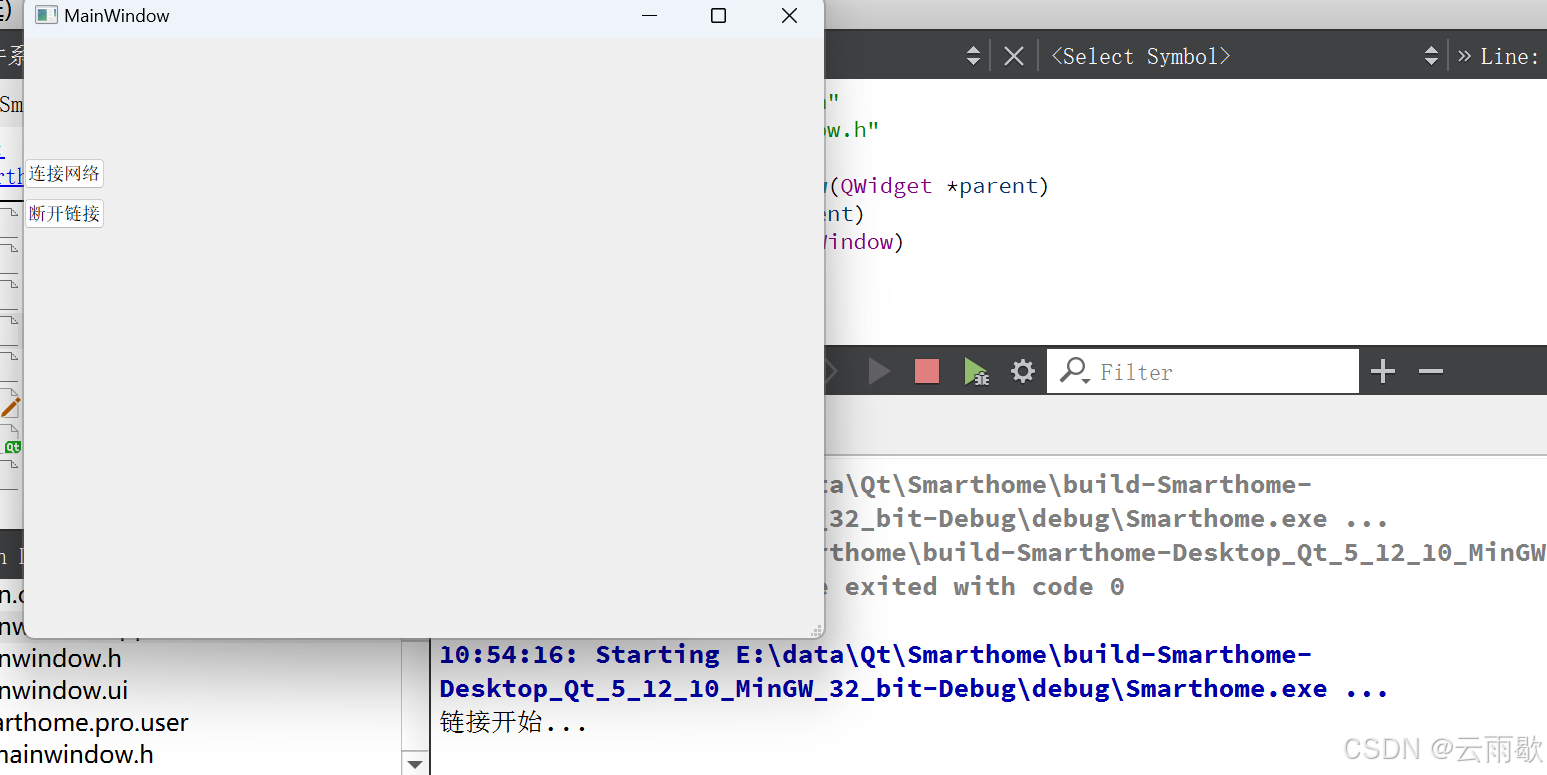
Task: Select the smarthome.pro.user file in the list
Action: 94,722
